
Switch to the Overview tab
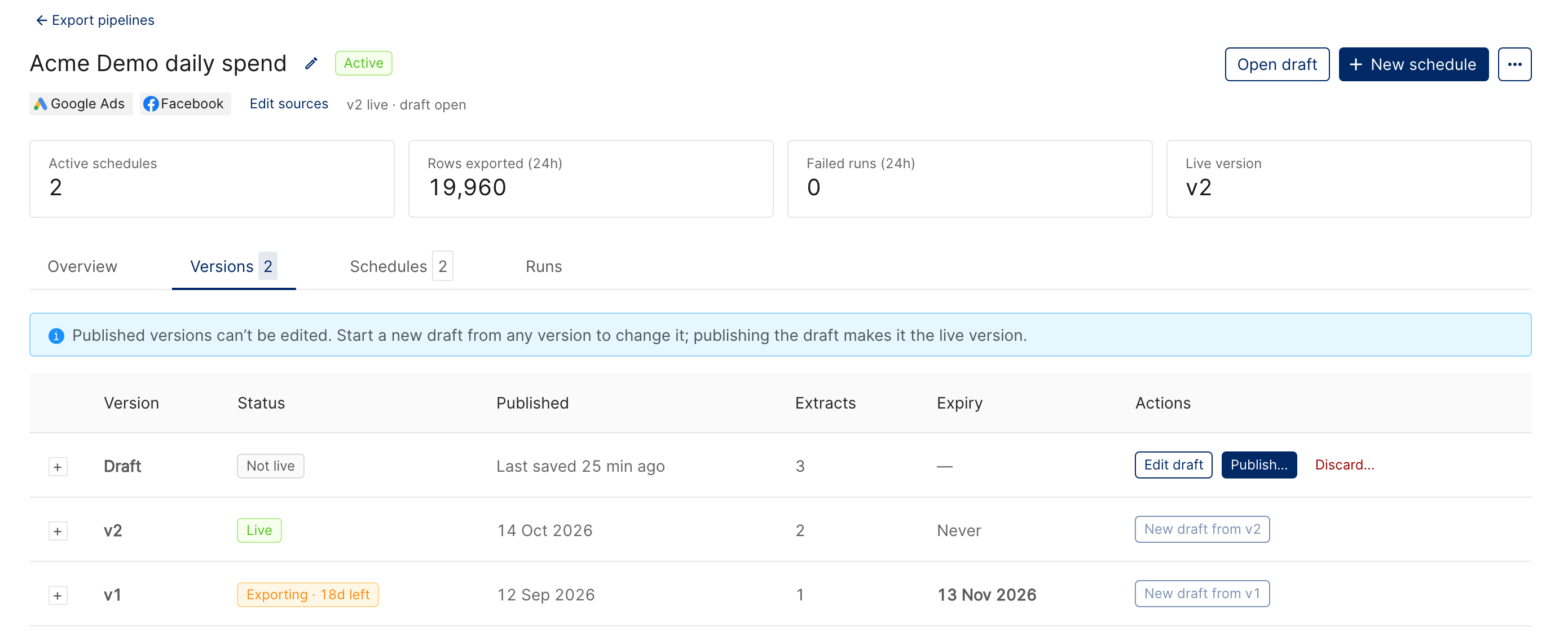tap(82, 266)
